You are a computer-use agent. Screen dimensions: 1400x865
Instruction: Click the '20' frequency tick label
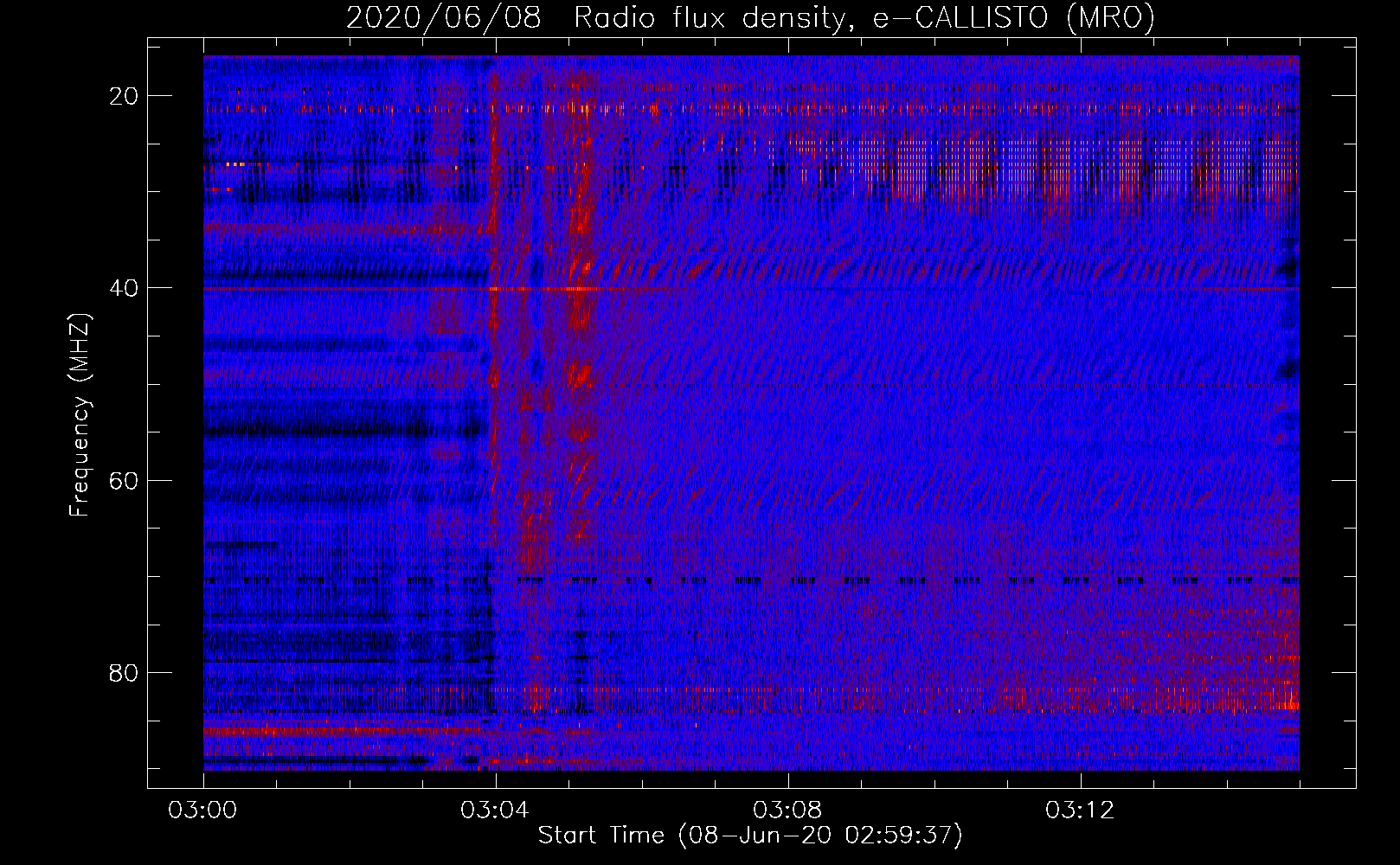pos(125,96)
